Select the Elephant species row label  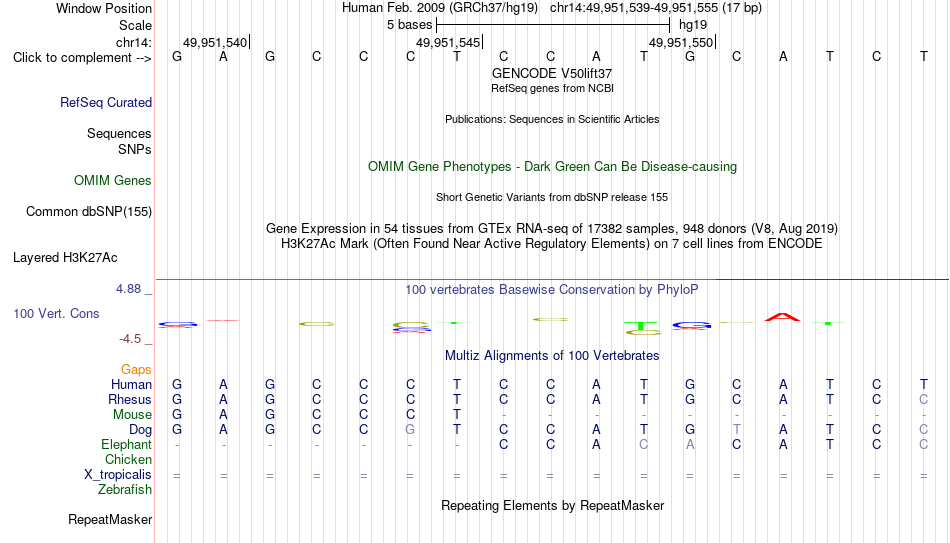pyautogui.click(x=126, y=444)
